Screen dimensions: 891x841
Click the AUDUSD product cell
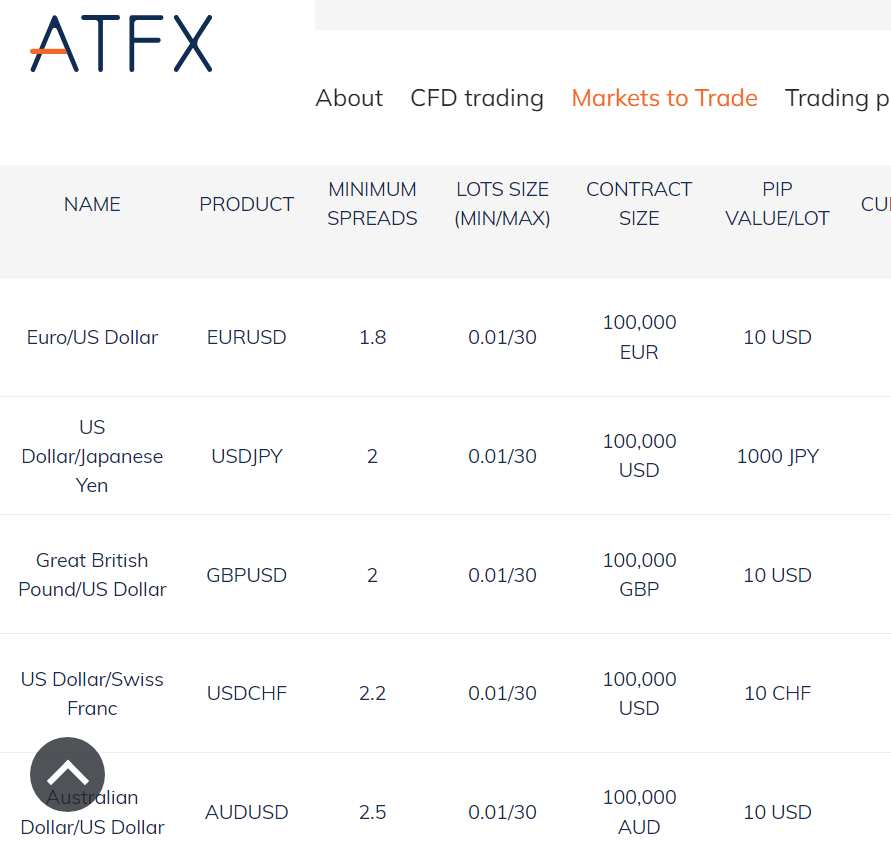pos(246,812)
